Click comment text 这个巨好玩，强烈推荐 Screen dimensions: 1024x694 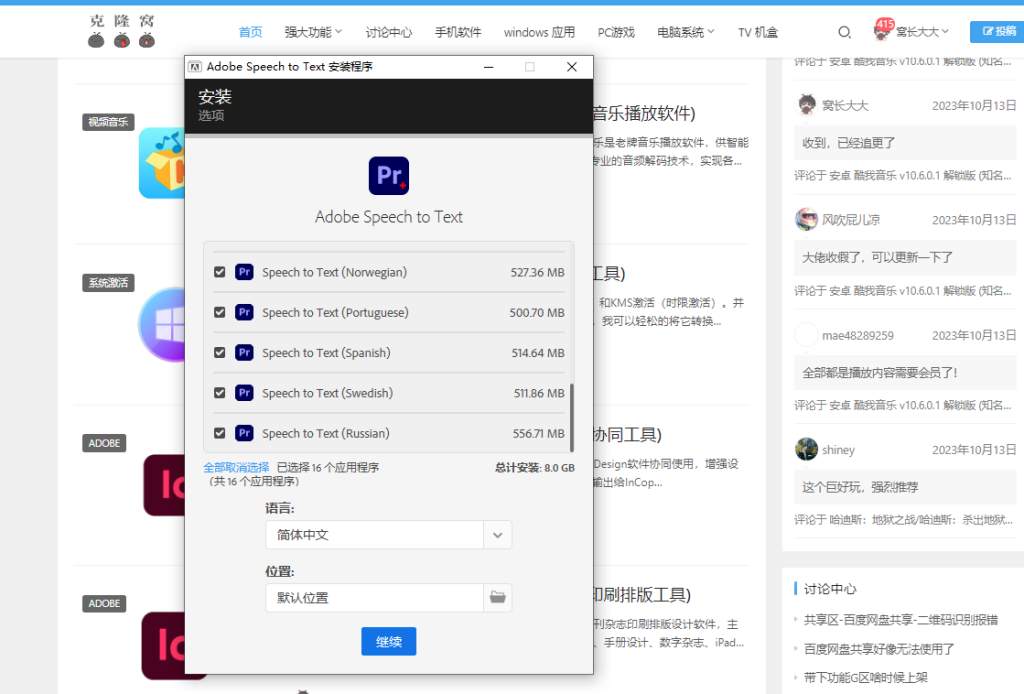[x=860, y=487]
